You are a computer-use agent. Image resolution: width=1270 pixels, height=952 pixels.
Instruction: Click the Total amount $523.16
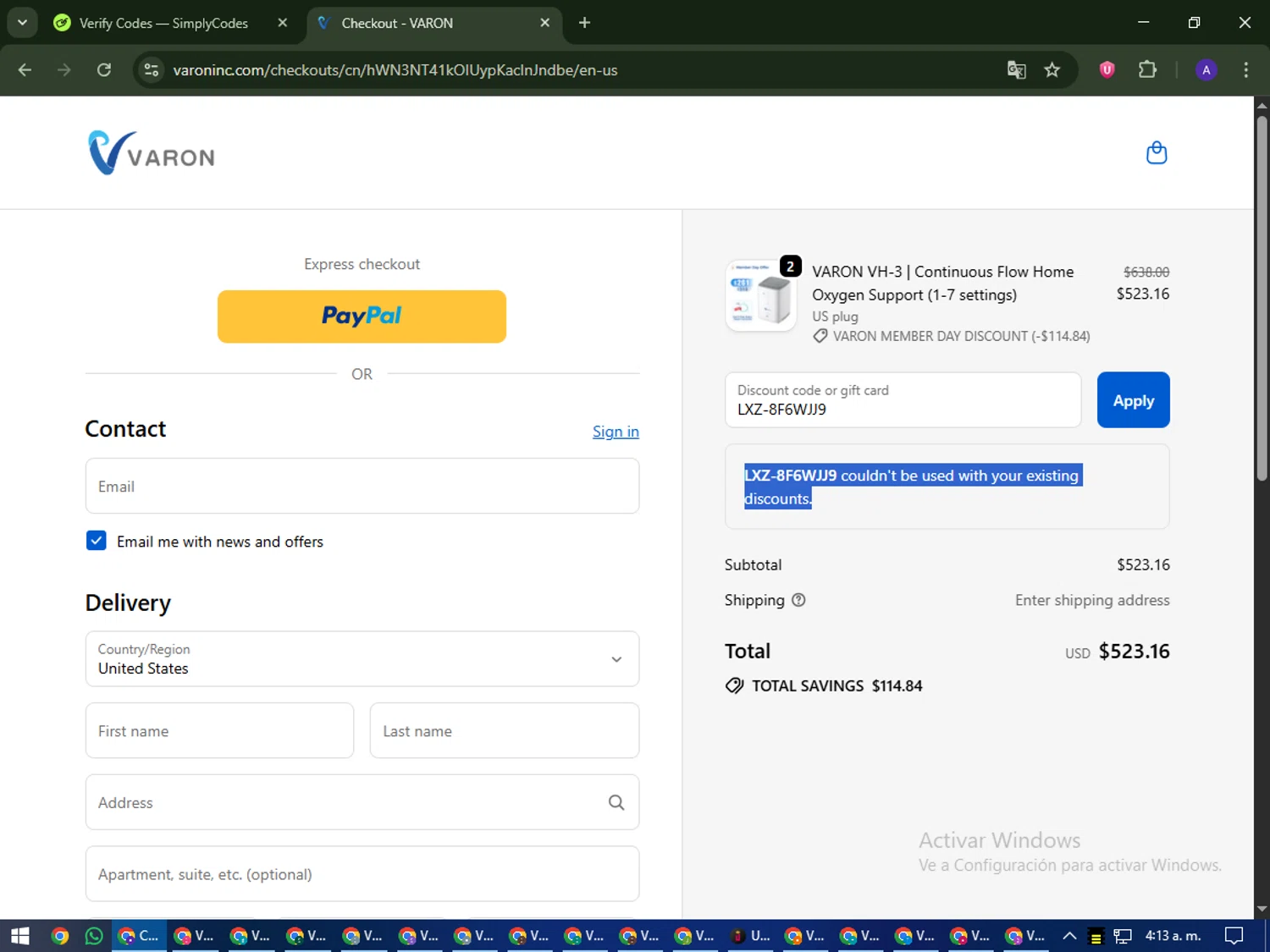point(1134,651)
